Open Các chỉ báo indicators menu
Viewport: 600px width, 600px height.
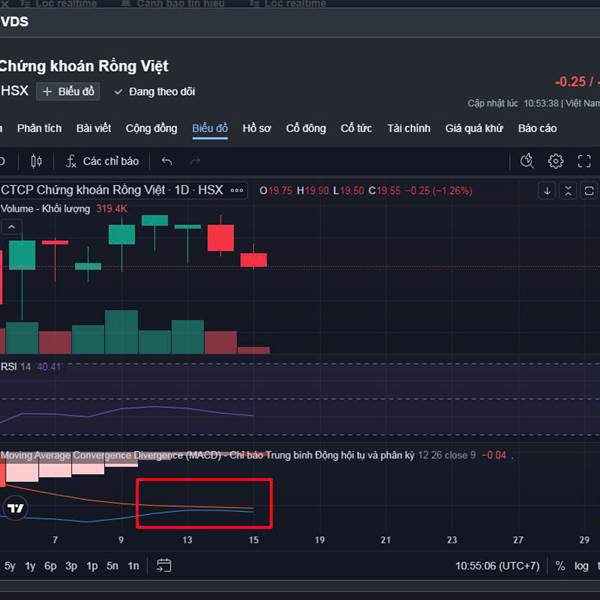102,161
